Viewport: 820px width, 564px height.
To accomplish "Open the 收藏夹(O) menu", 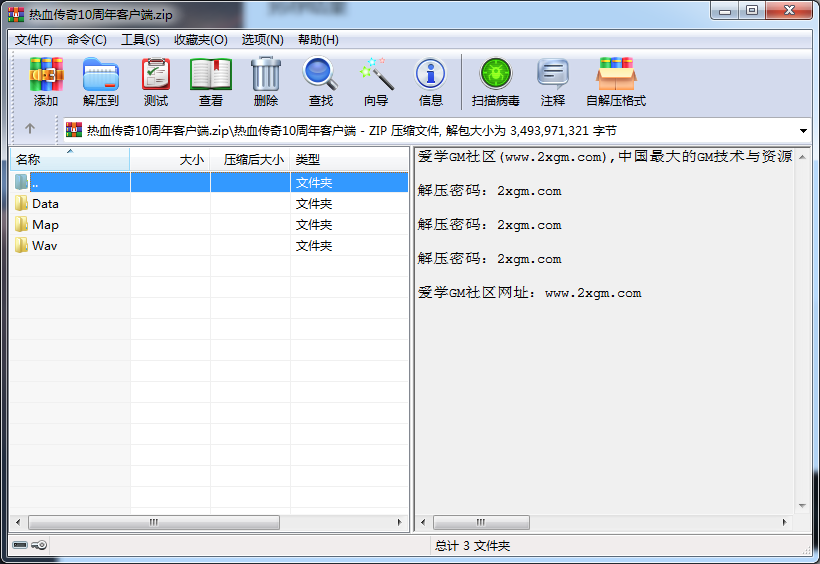I will click(201, 40).
